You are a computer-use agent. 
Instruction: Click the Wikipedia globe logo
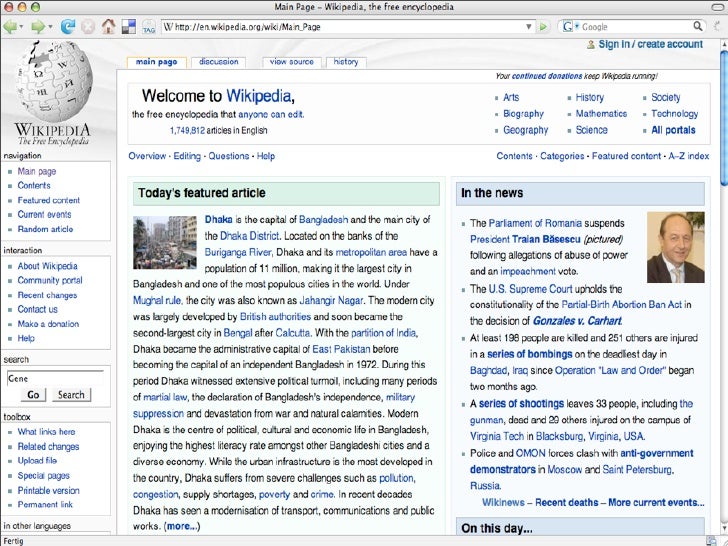(54, 81)
